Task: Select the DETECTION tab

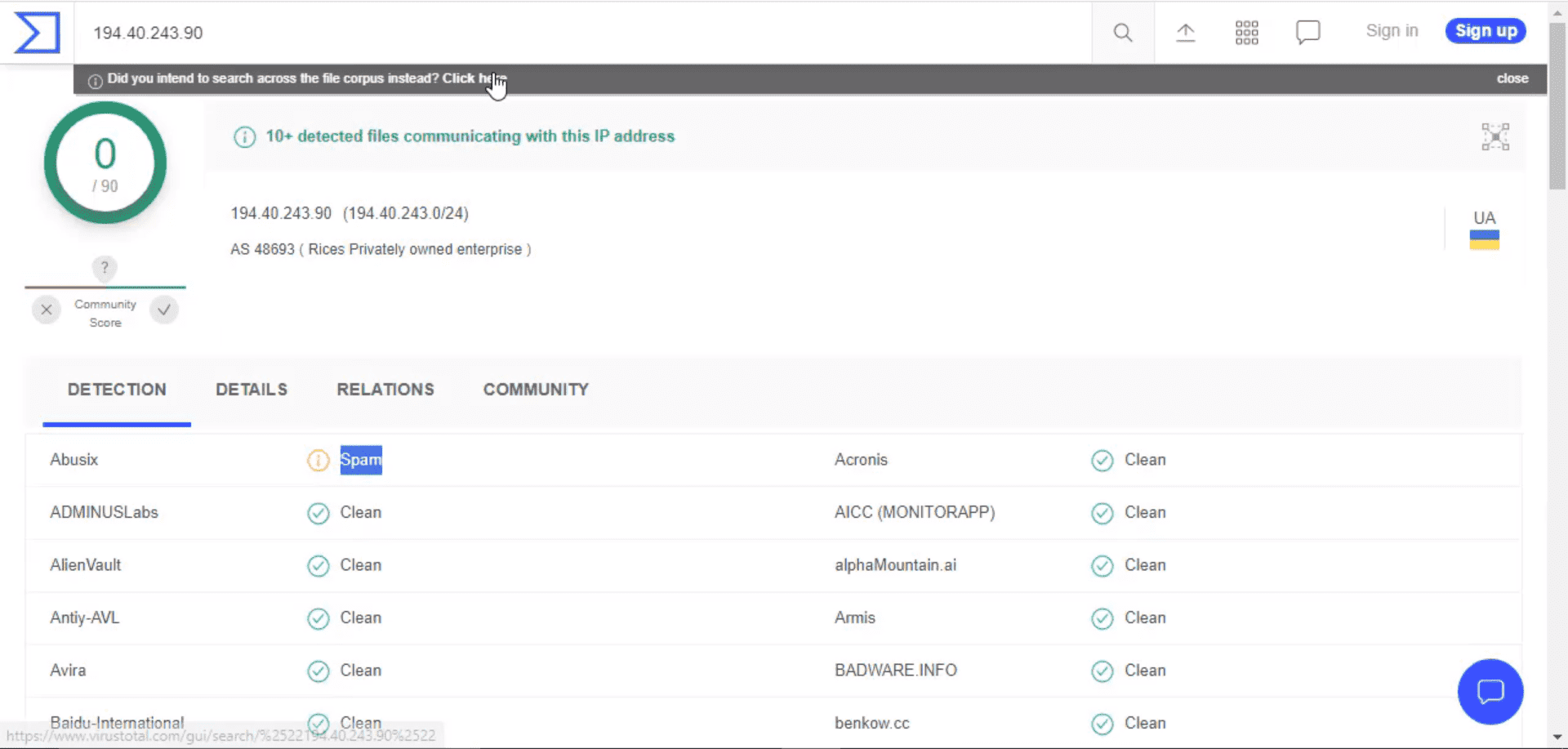Action: [x=117, y=390]
